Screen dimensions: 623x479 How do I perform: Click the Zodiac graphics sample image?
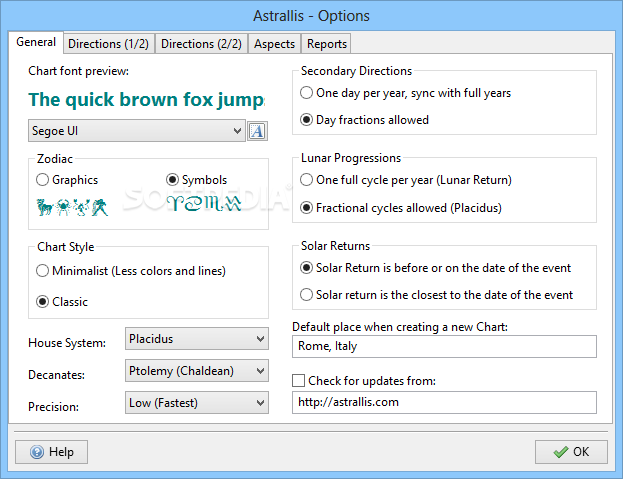(72, 207)
